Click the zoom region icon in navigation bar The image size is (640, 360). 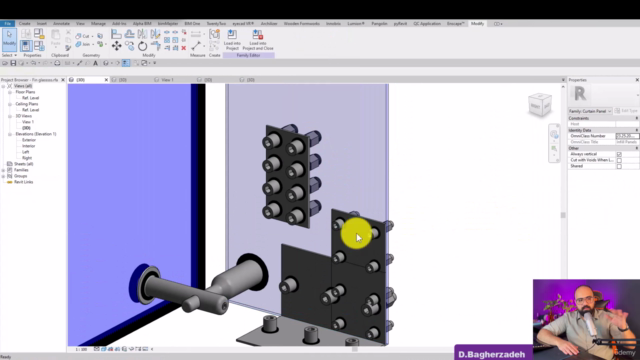point(554,149)
